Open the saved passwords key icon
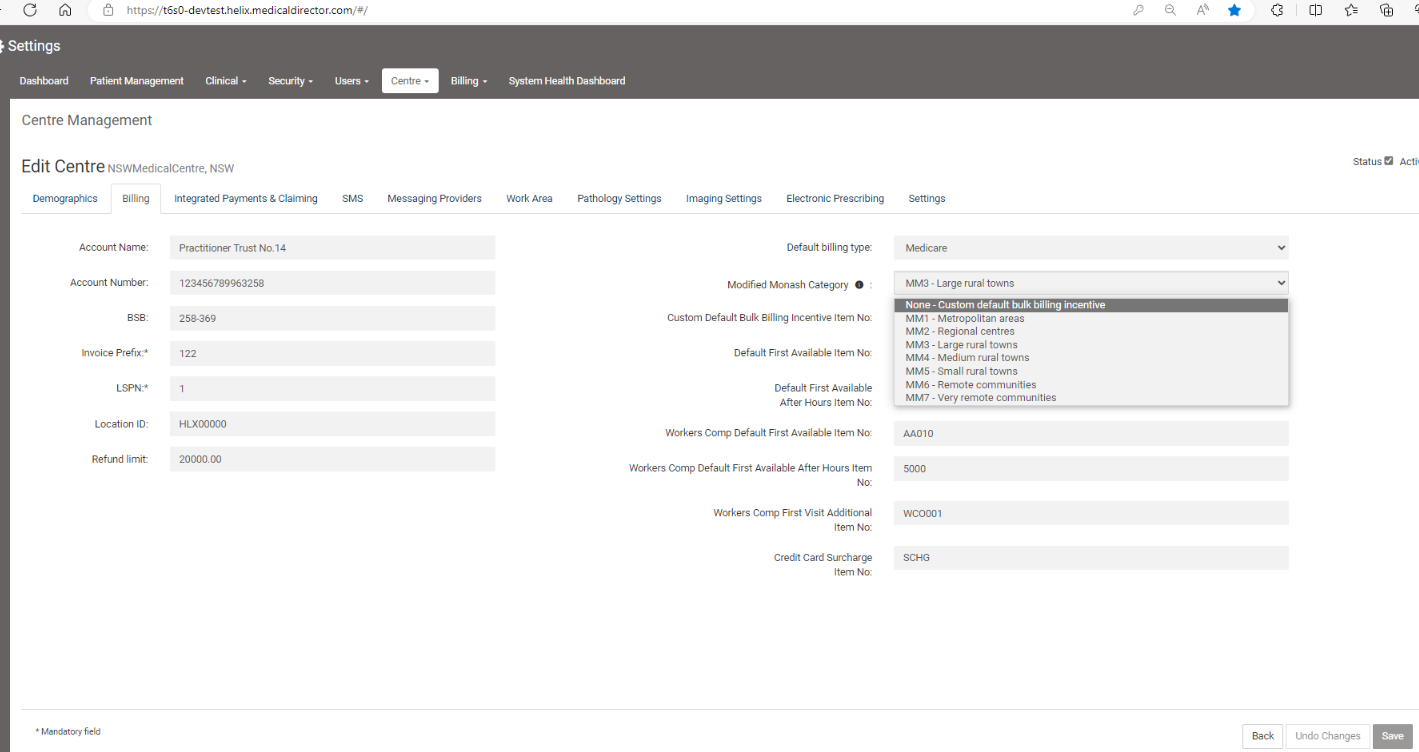Screen dimensions: 1419x752 [1138, 10]
